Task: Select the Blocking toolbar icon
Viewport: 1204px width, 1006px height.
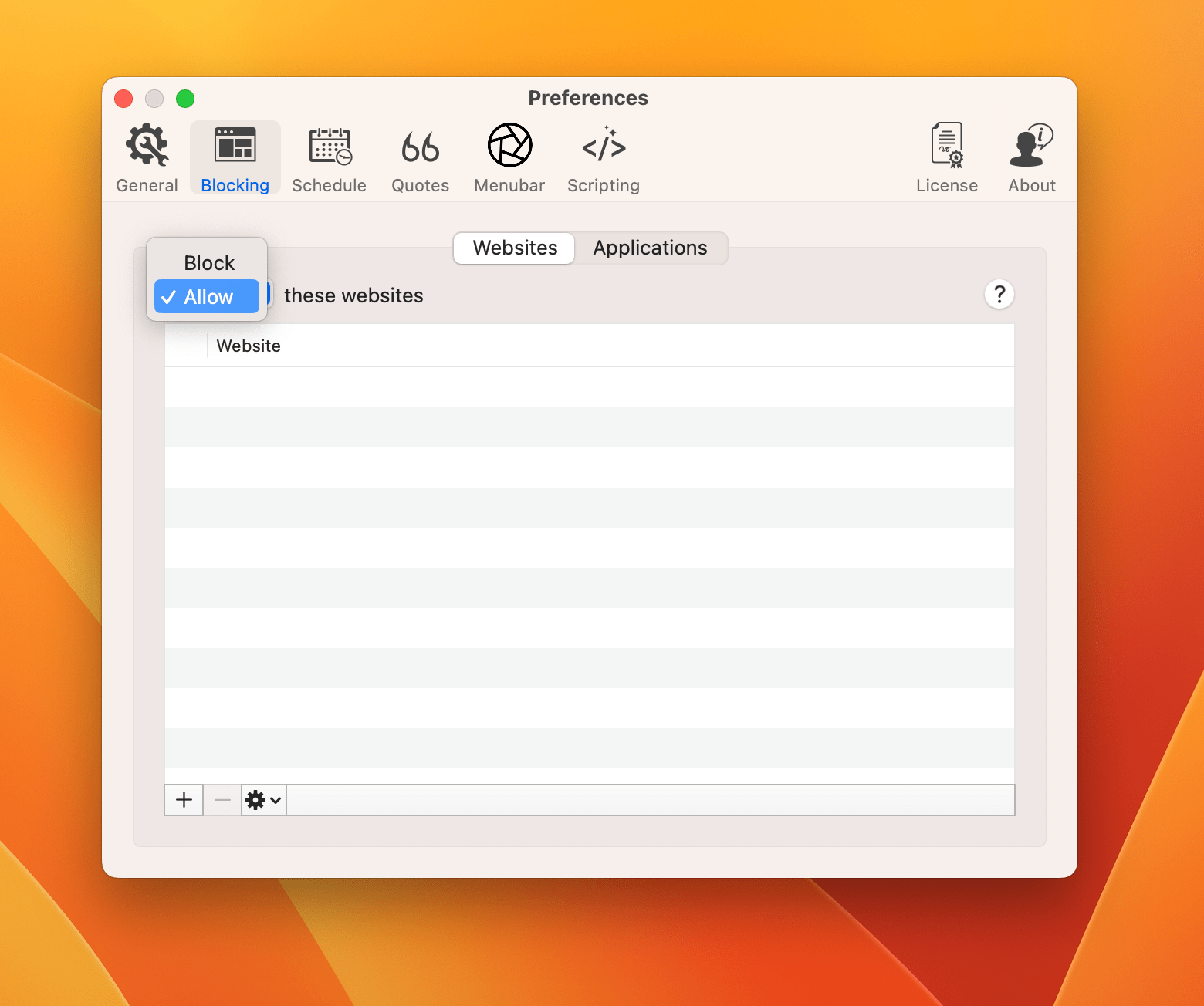Action: tap(235, 158)
